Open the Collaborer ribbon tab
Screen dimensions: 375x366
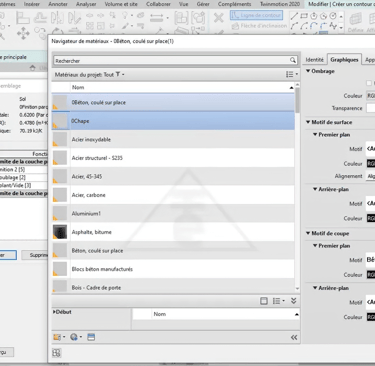[158, 4]
